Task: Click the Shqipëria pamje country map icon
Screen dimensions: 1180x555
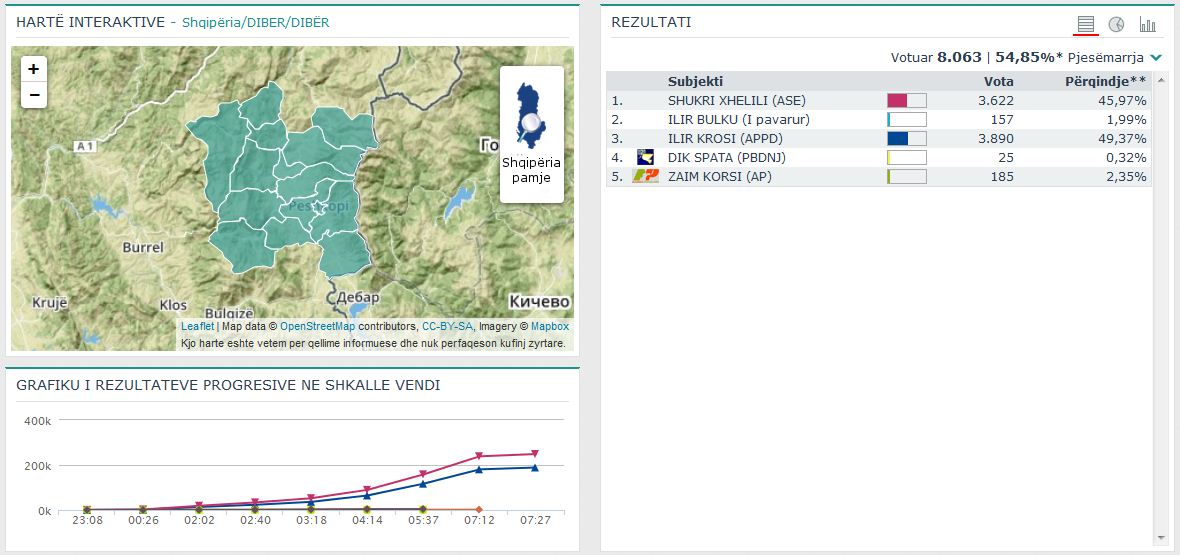Action: [x=531, y=116]
